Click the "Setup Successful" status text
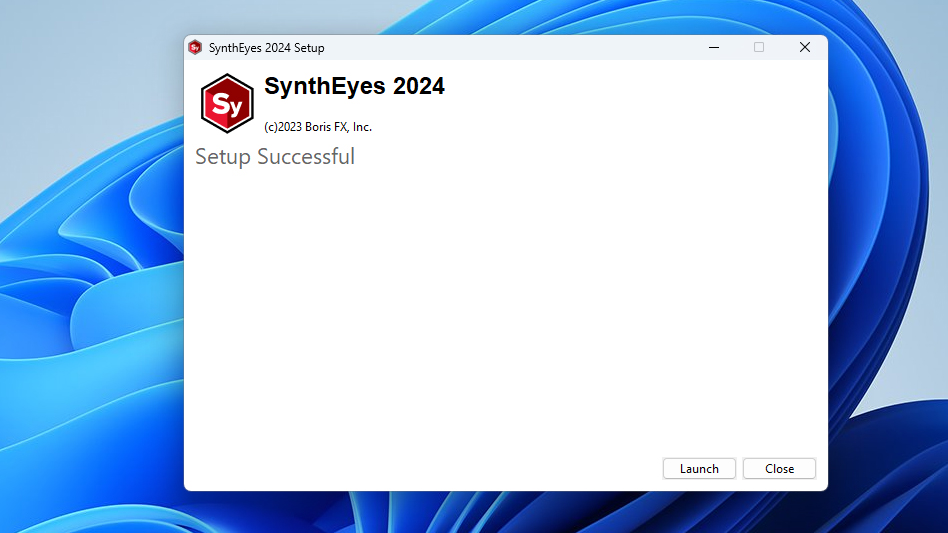Screen dimensions: 948x533 coord(274,157)
